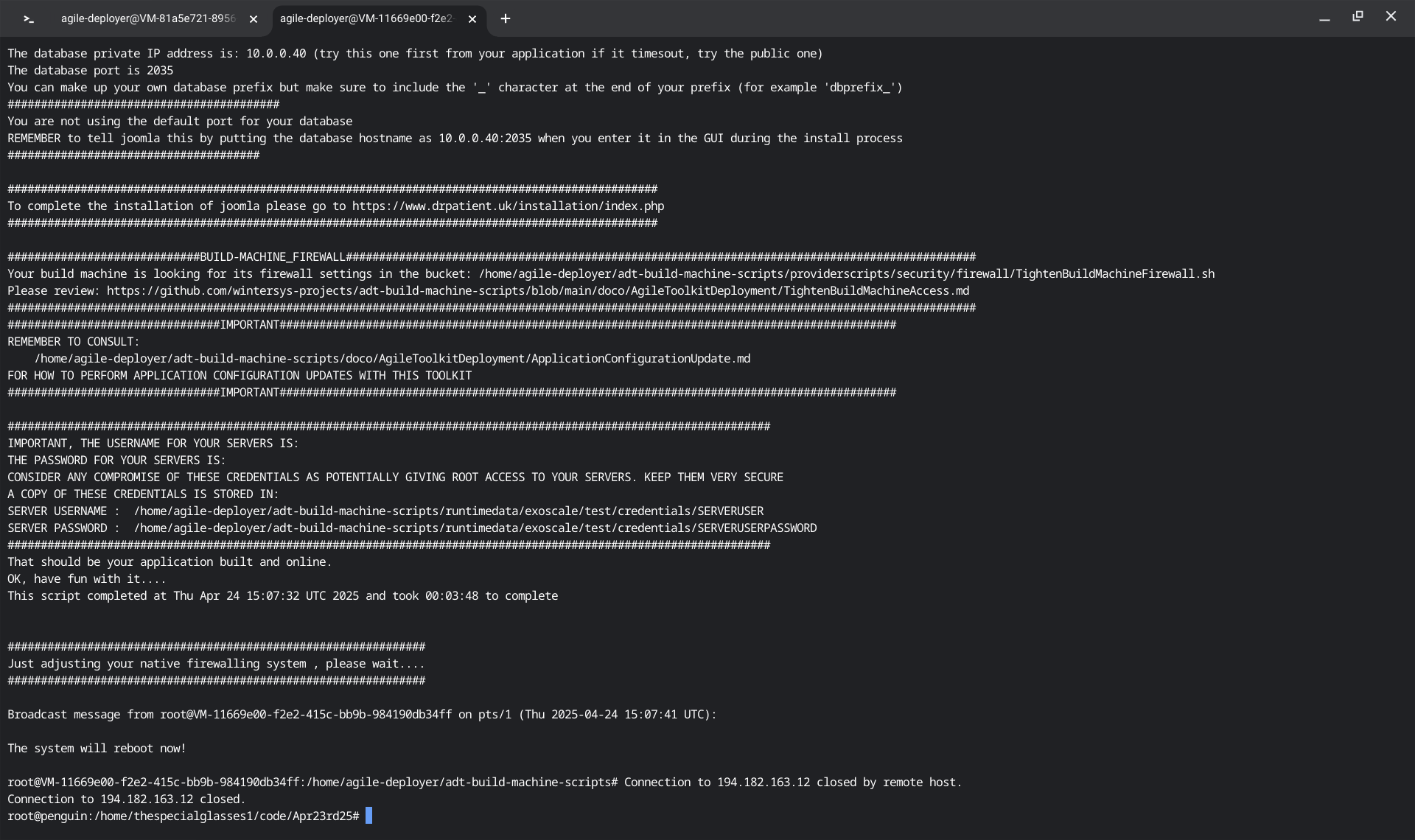Screen dimensions: 1415x840
Task: Open the GitHub TightenBuildMachineAccess.md link
Action: 537,291
